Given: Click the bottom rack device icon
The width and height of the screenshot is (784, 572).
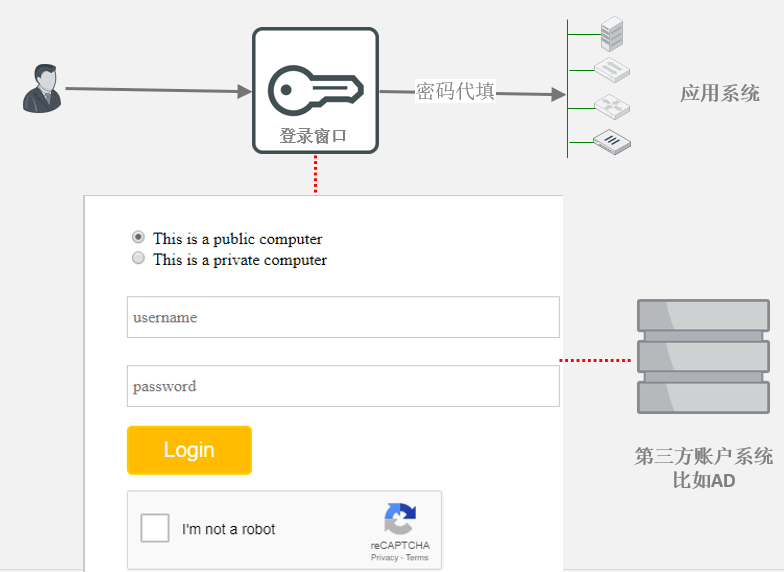Looking at the screenshot, I should click(x=611, y=141).
